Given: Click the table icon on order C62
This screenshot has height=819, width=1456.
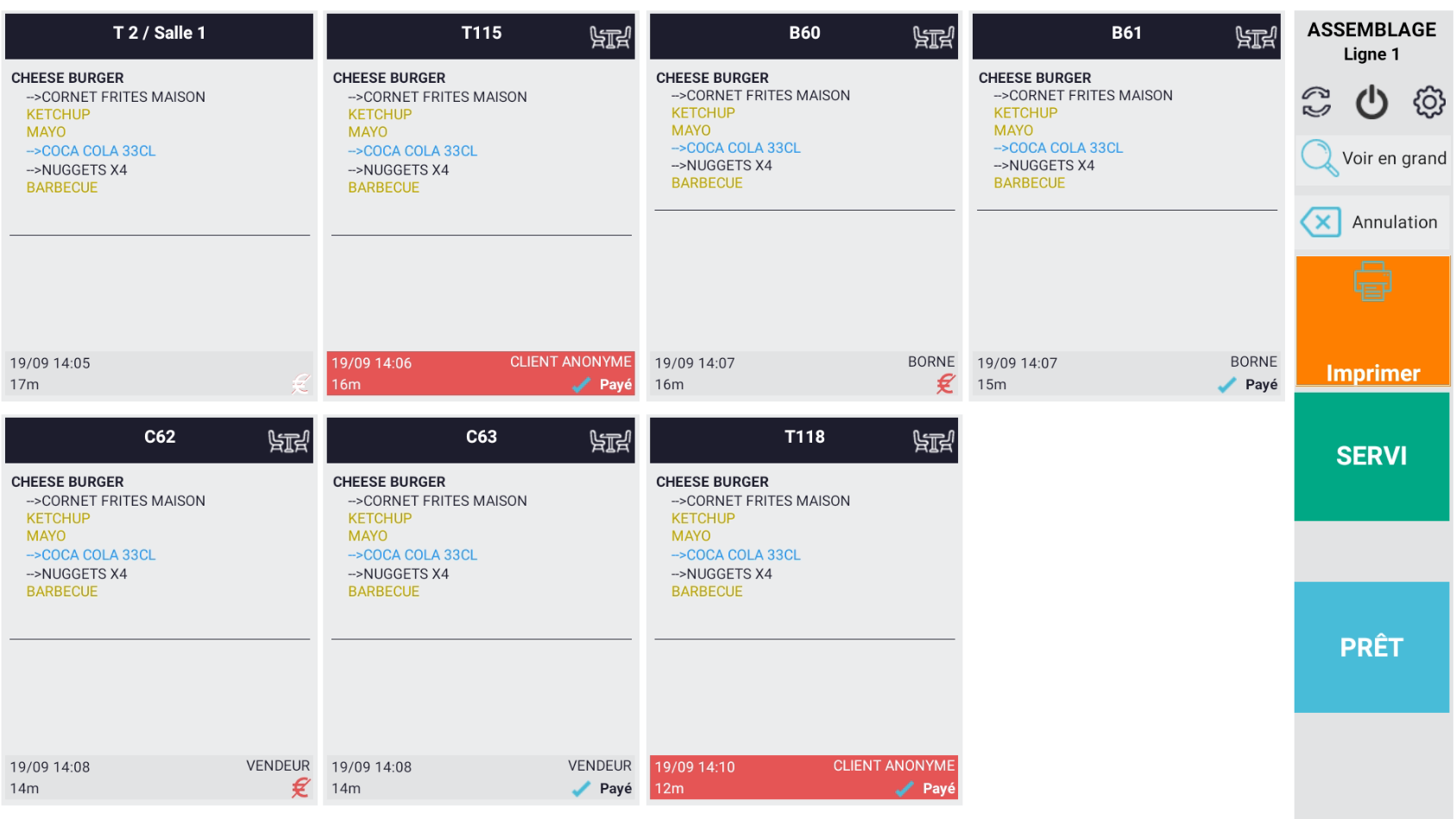Looking at the screenshot, I should [287, 442].
